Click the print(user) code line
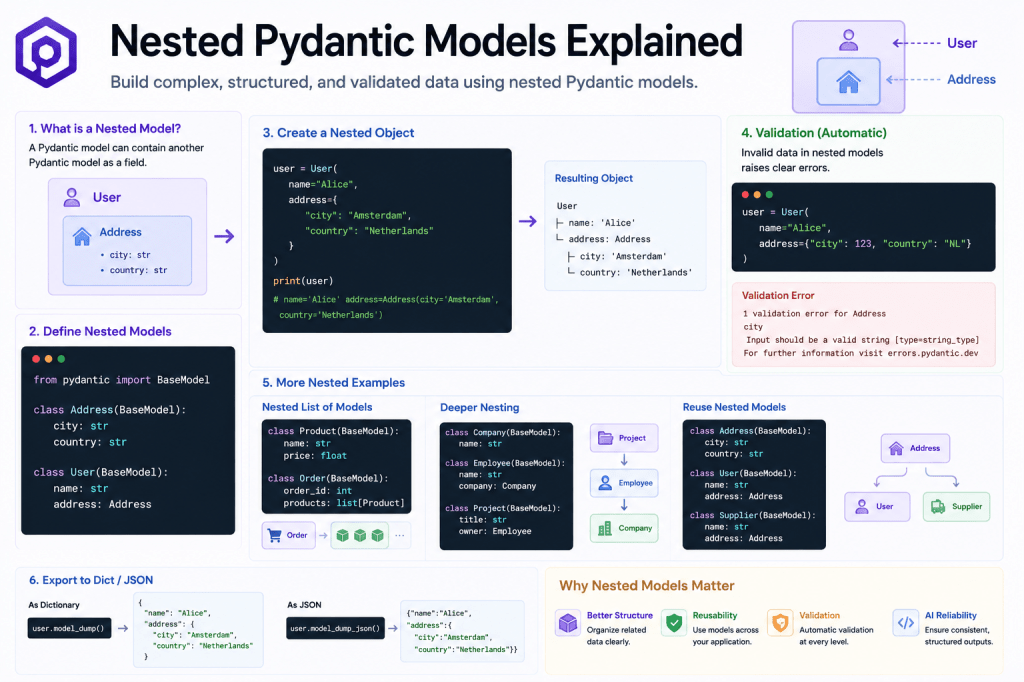The width and height of the screenshot is (1024, 682). pyautogui.click(x=303, y=281)
